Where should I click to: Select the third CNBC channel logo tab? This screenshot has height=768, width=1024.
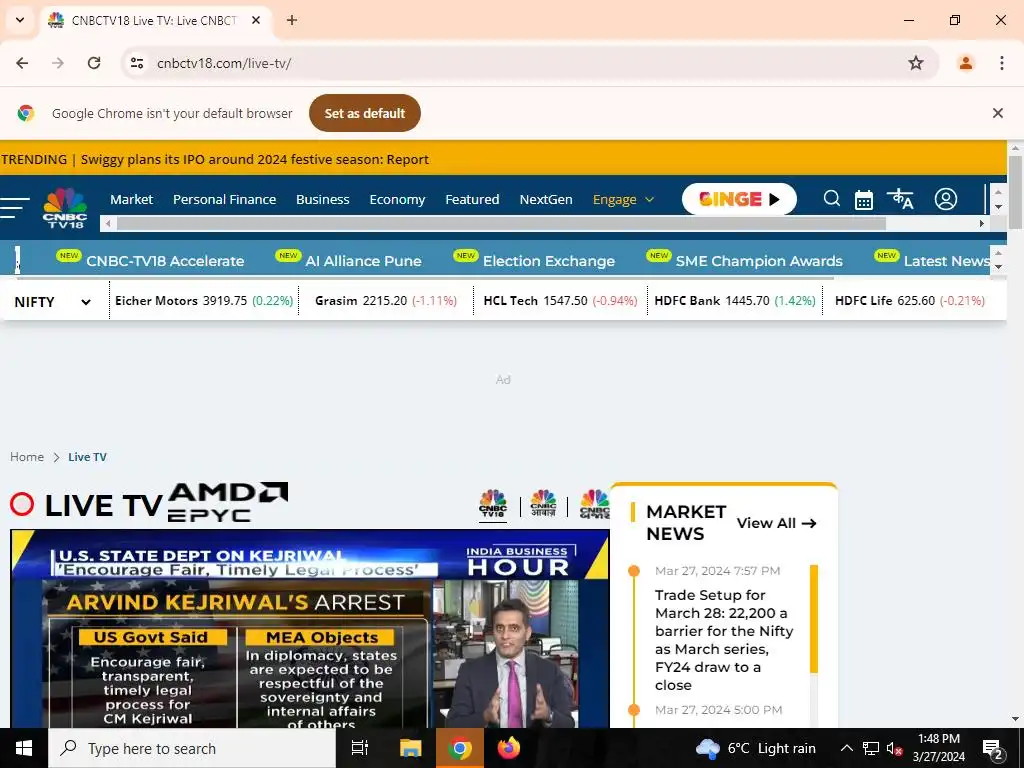594,505
